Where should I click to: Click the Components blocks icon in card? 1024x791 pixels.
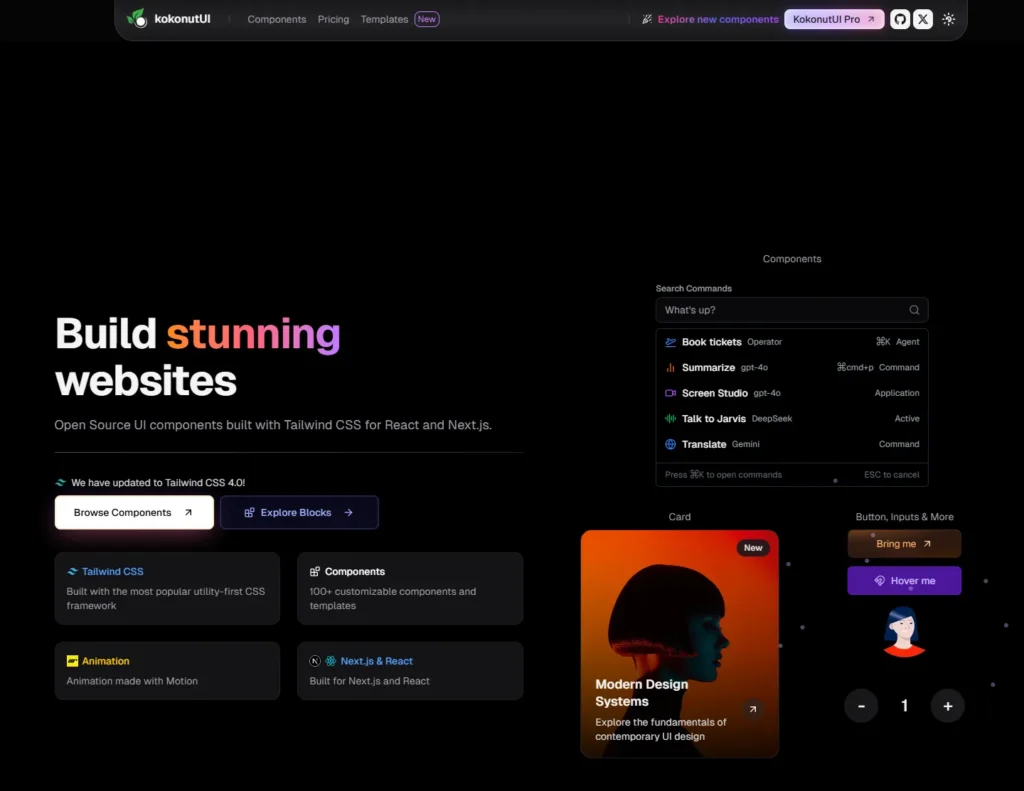(x=315, y=572)
